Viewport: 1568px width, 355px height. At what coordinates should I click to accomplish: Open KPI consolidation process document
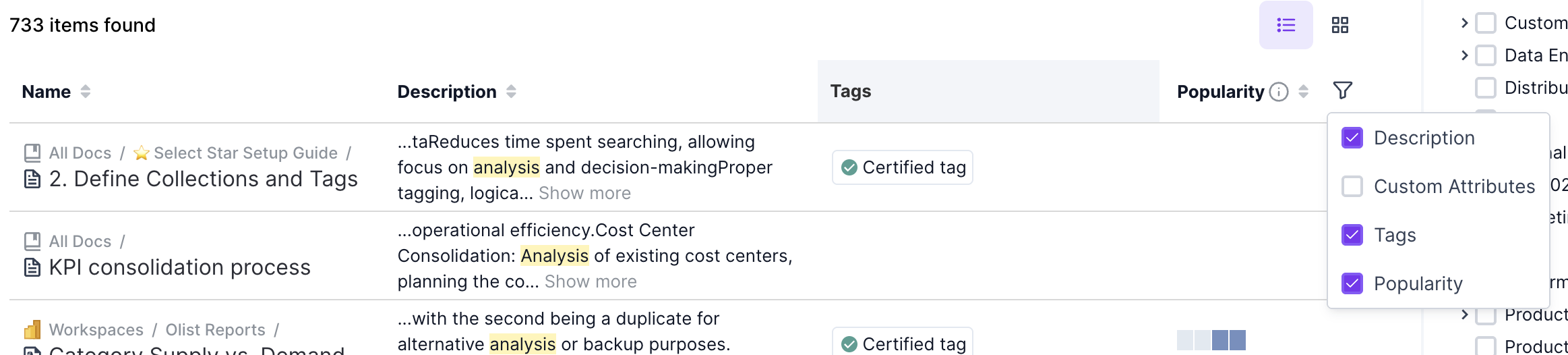point(179,267)
